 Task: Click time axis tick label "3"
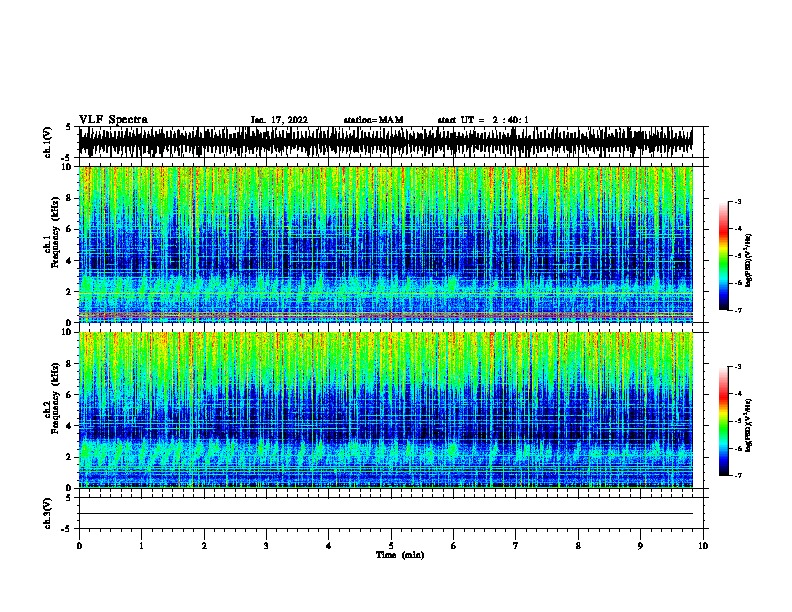click(266, 546)
